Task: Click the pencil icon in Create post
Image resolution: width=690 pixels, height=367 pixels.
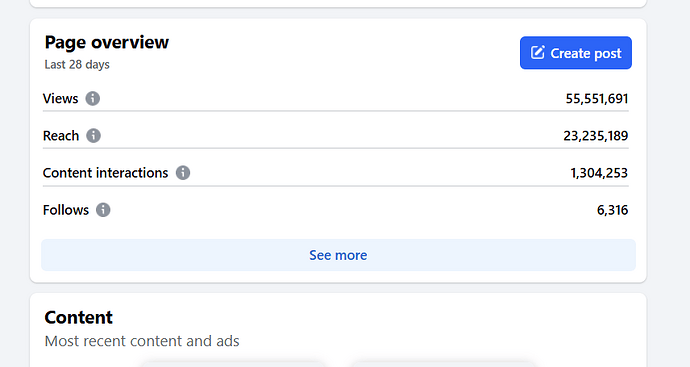Action: [537, 52]
